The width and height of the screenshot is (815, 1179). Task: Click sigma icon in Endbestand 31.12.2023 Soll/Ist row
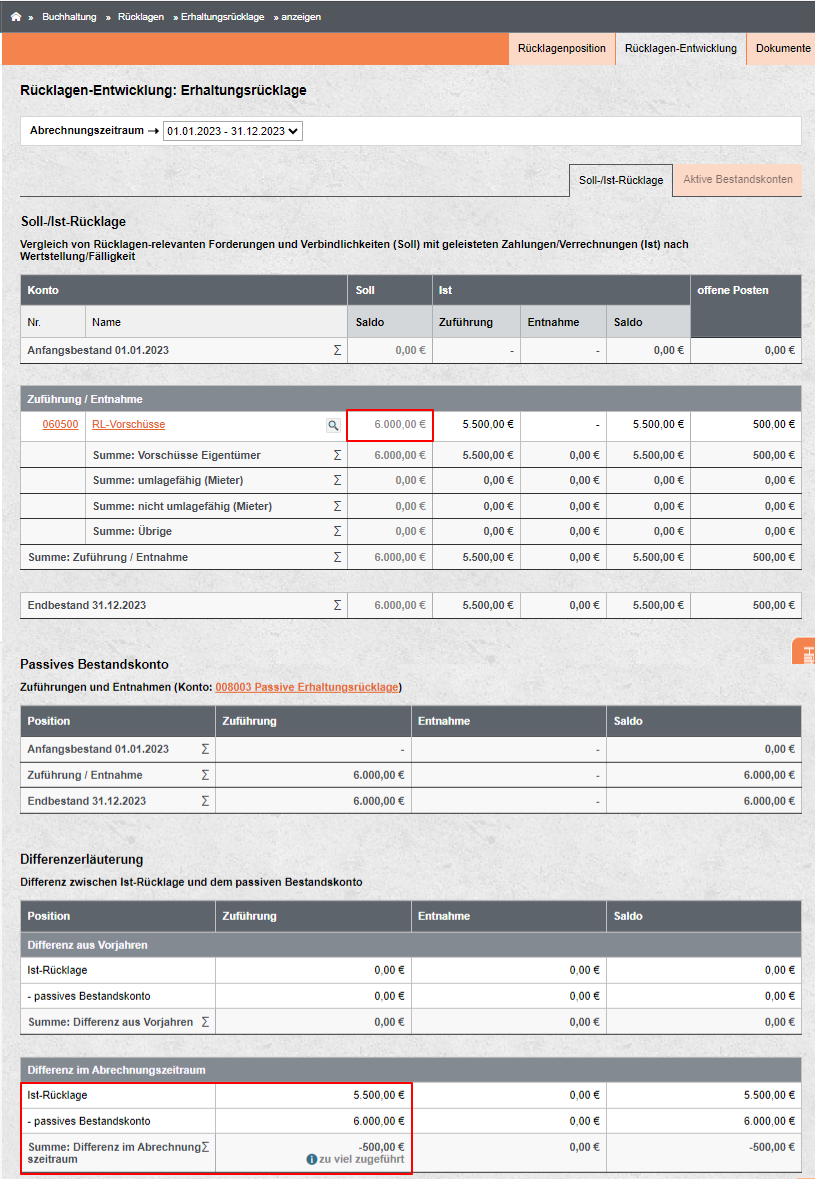coord(337,605)
